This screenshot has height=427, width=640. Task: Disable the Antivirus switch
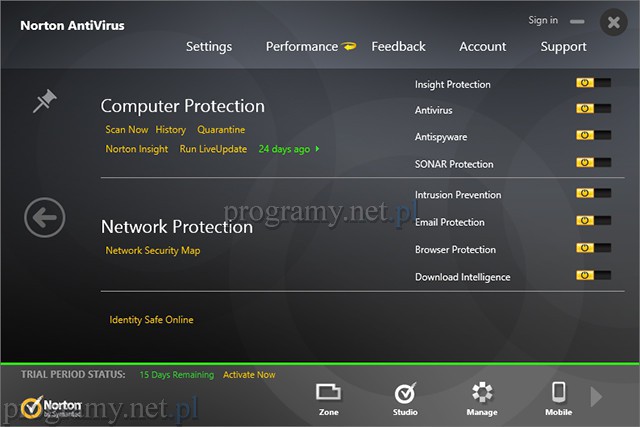pyautogui.click(x=593, y=109)
